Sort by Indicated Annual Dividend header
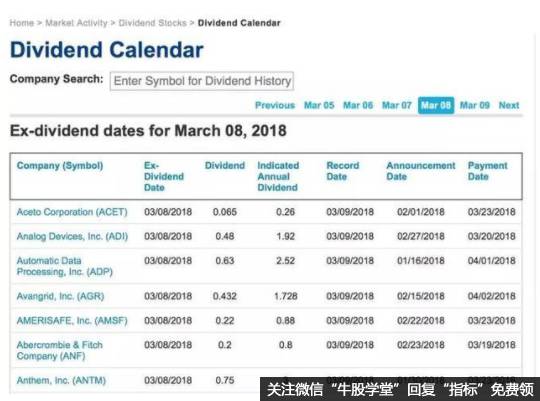Screen dimensions: 540x401 278,176
